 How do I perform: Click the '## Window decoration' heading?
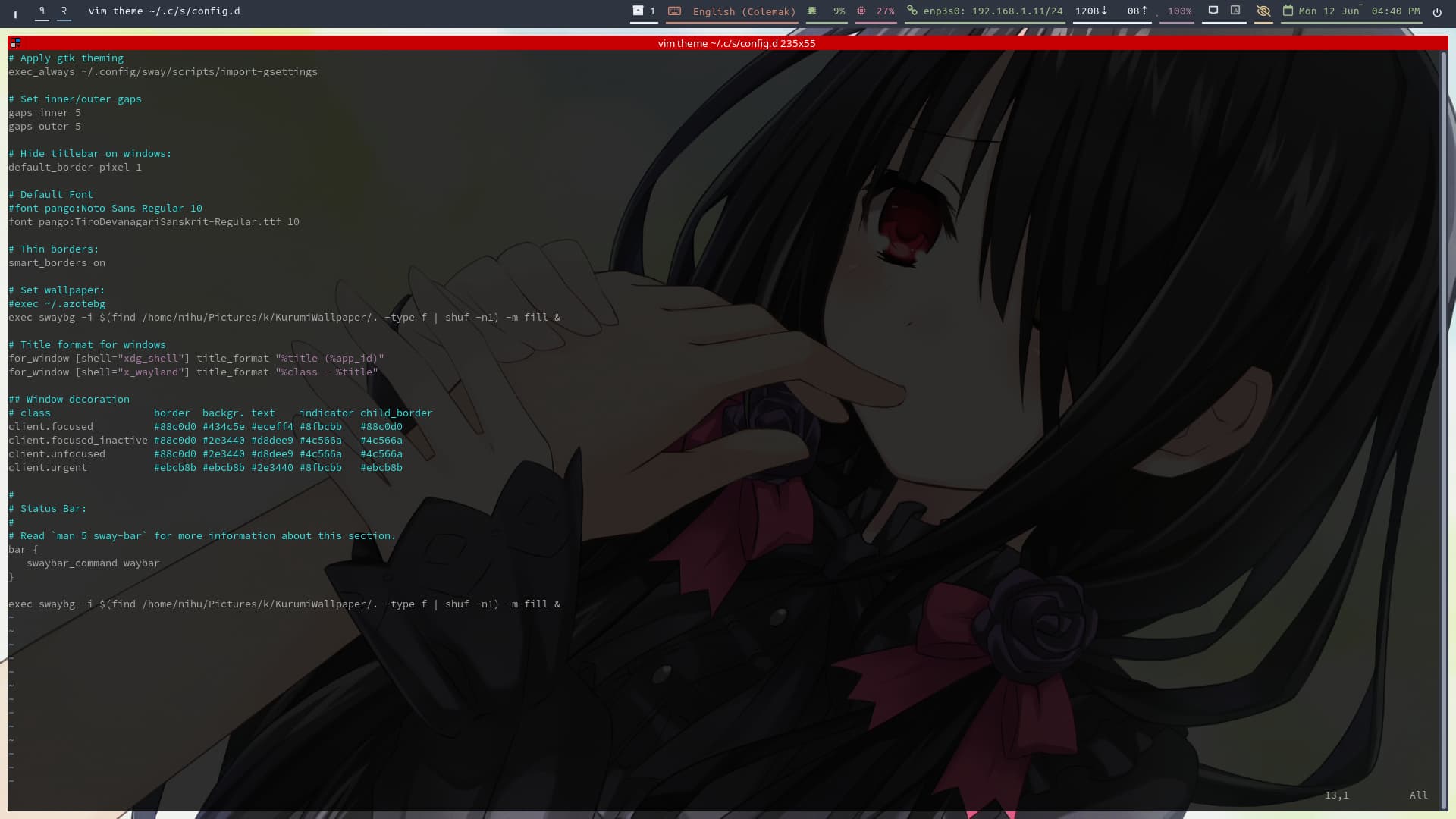(x=69, y=400)
